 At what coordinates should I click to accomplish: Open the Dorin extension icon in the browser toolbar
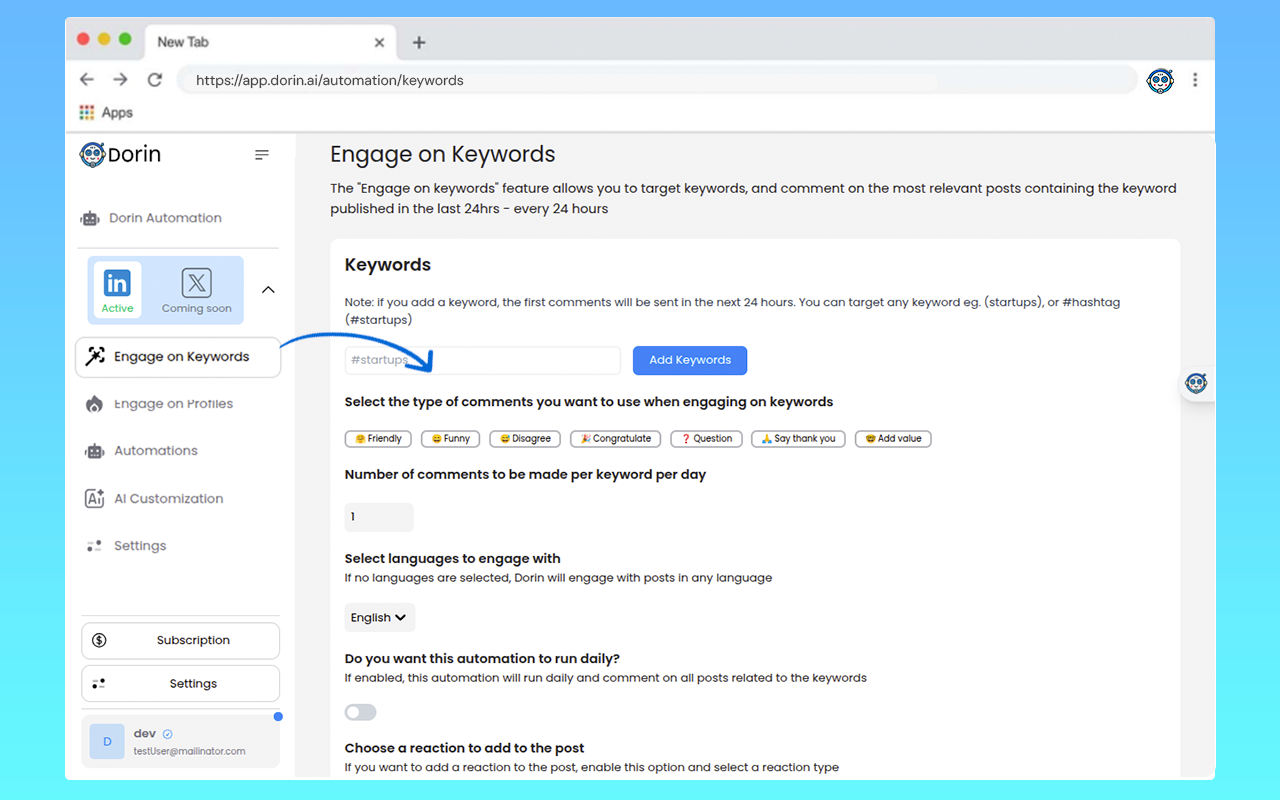pos(1160,80)
